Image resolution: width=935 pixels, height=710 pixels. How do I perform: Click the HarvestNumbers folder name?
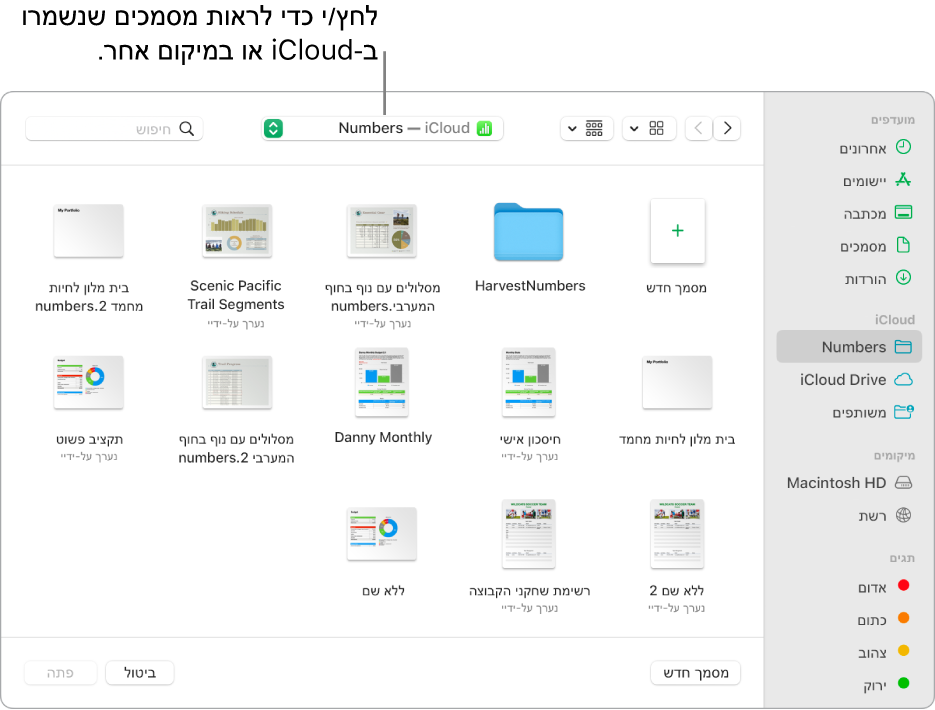pyautogui.click(x=530, y=286)
